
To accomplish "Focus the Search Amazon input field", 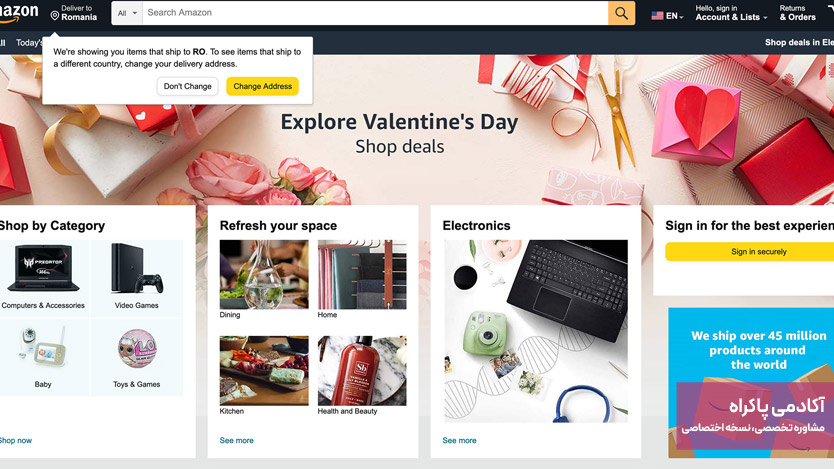I will coord(375,13).
